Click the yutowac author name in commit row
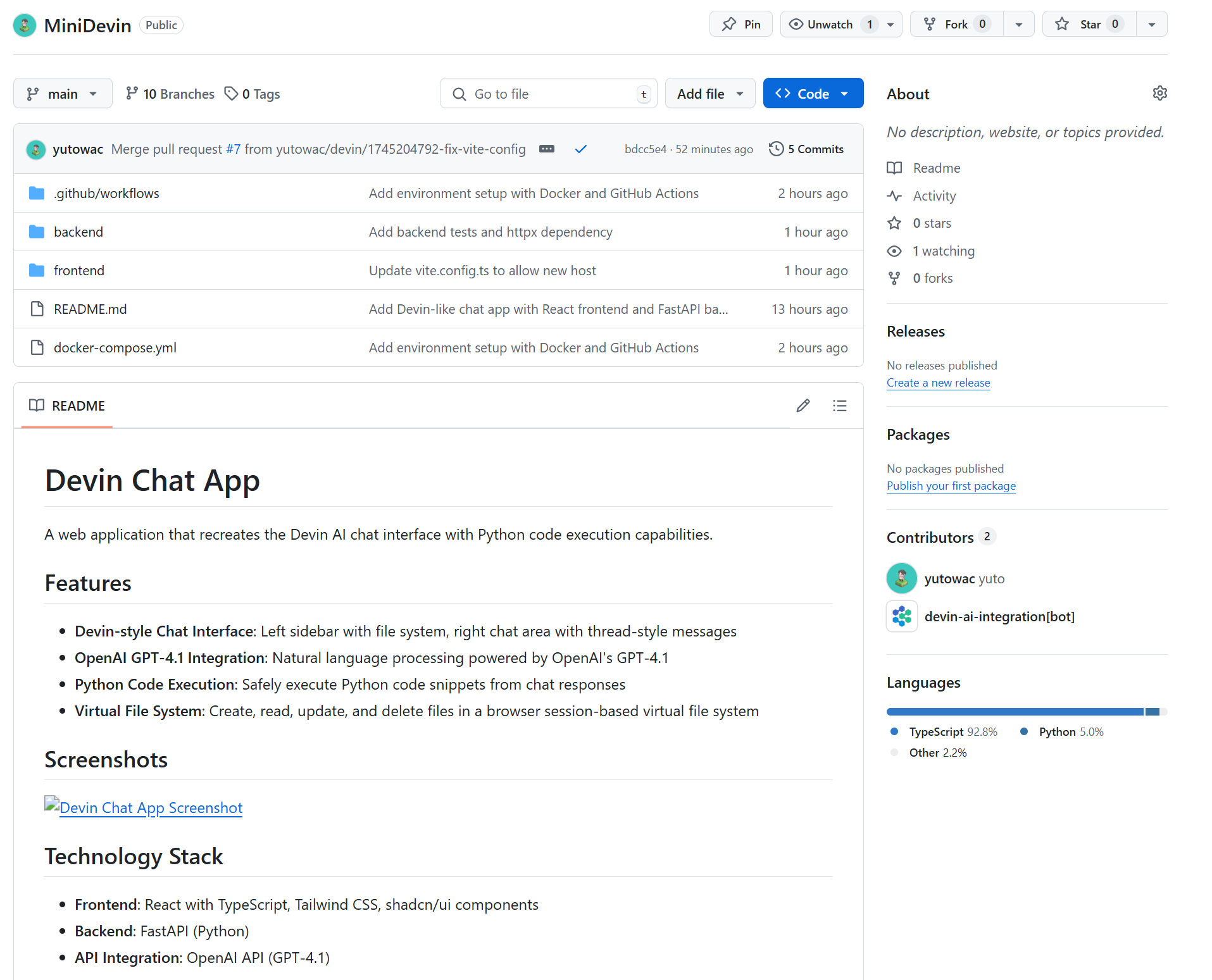Screen dimensions: 1212x980 click(78, 149)
